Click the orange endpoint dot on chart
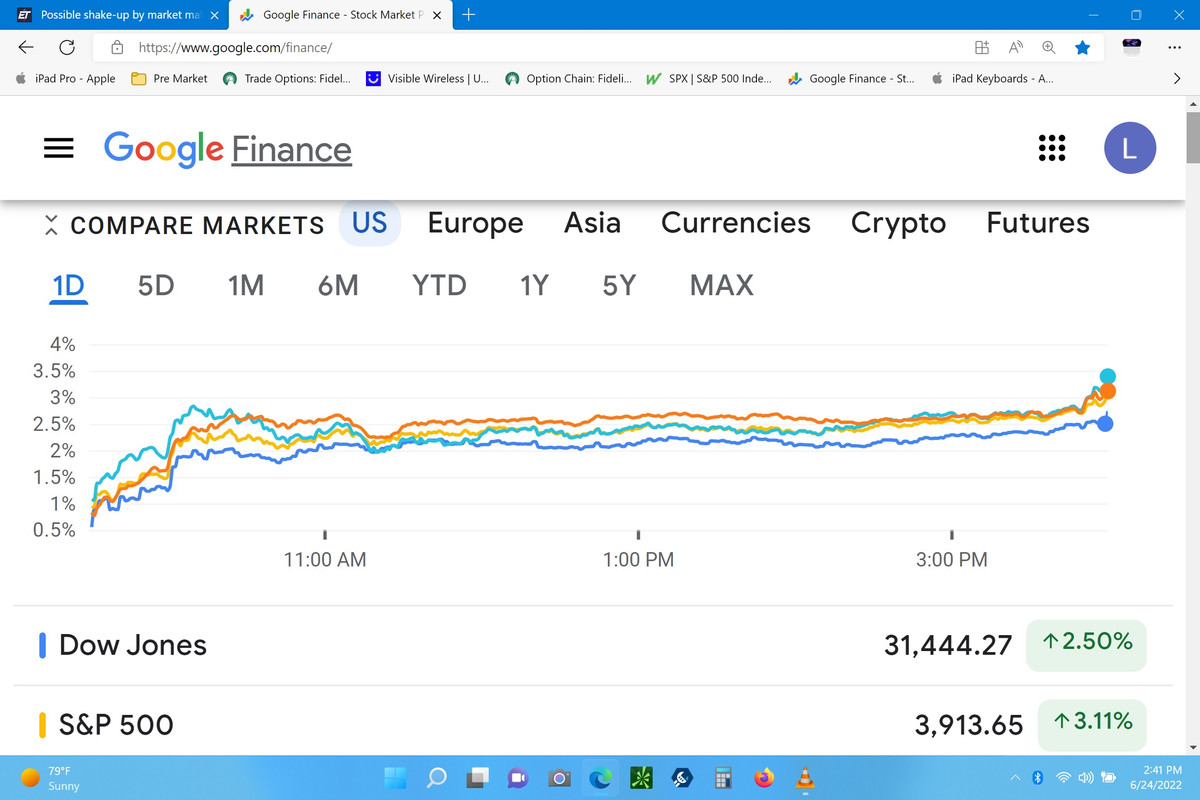Viewport: 1200px width, 800px height. pyautogui.click(x=1108, y=391)
